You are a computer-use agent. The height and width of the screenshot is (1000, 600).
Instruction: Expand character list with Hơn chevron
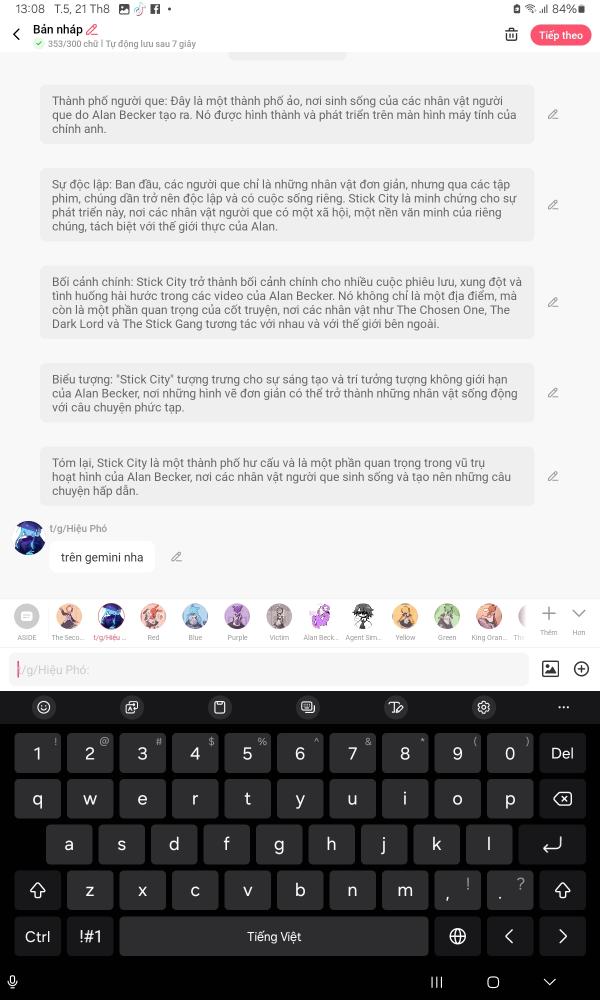coord(578,619)
